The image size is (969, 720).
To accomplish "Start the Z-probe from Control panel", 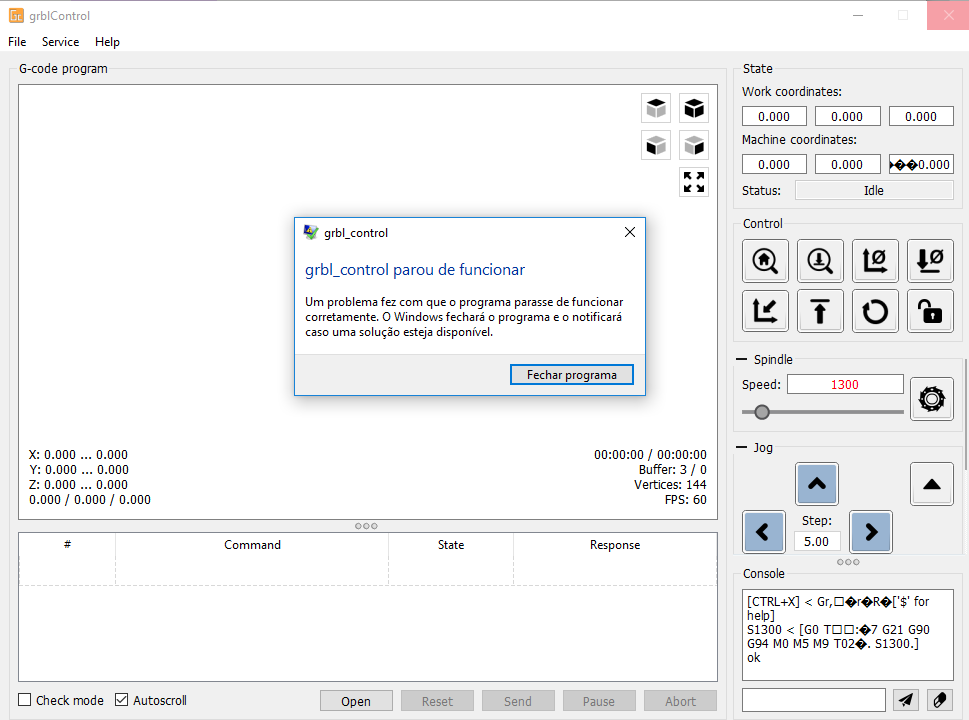I will 820,261.
